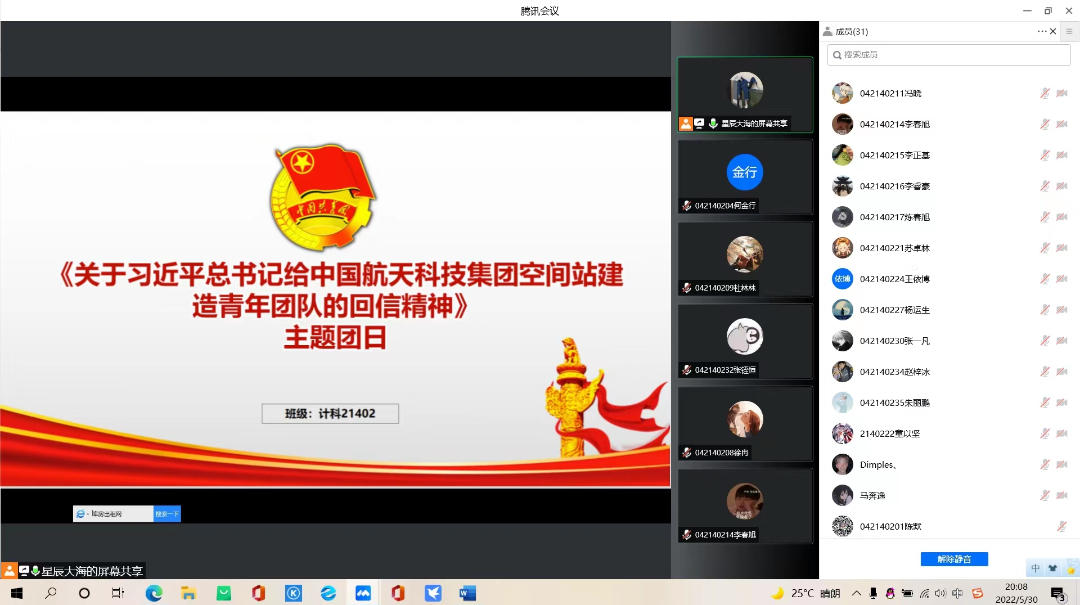Toggle microphone for member 042140211

1045,93
